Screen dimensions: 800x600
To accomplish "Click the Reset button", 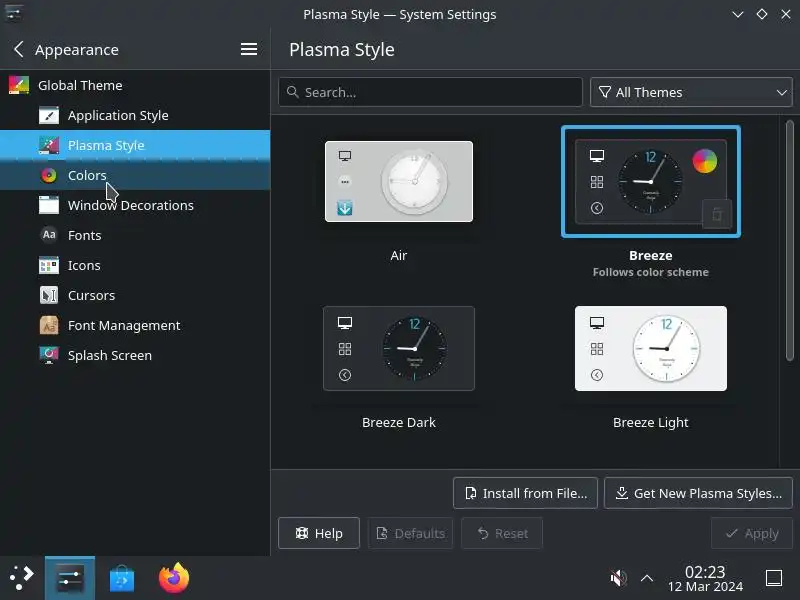I will pyautogui.click(x=502, y=533).
